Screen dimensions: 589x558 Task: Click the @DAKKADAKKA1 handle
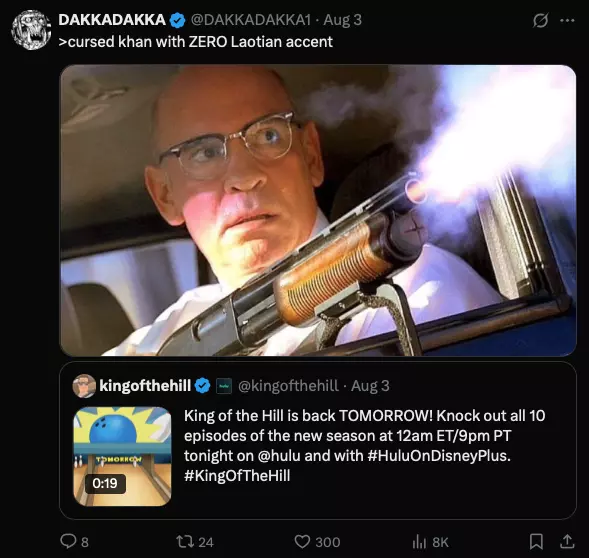(251, 20)
